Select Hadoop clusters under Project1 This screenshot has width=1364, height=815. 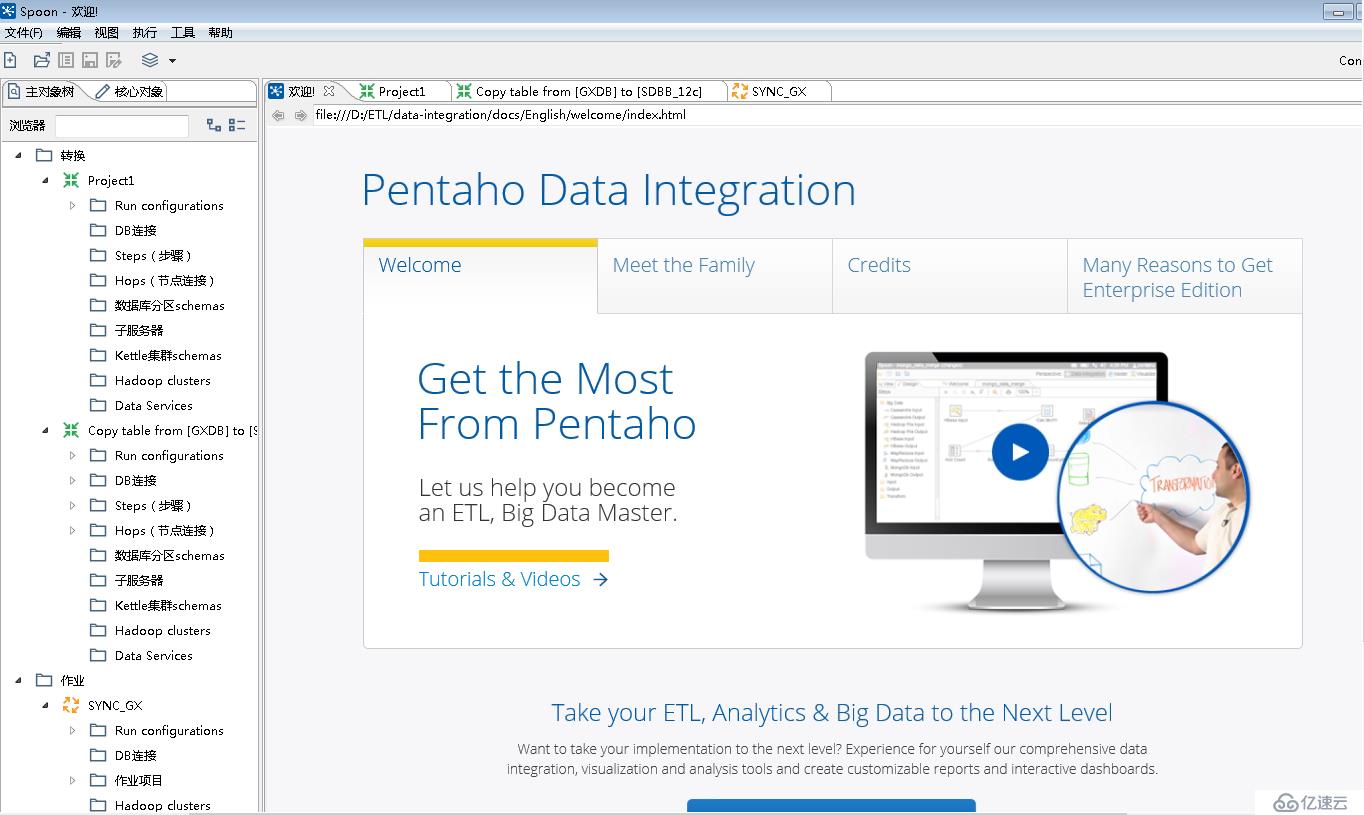pyautogui.click(x=163, y=380)
